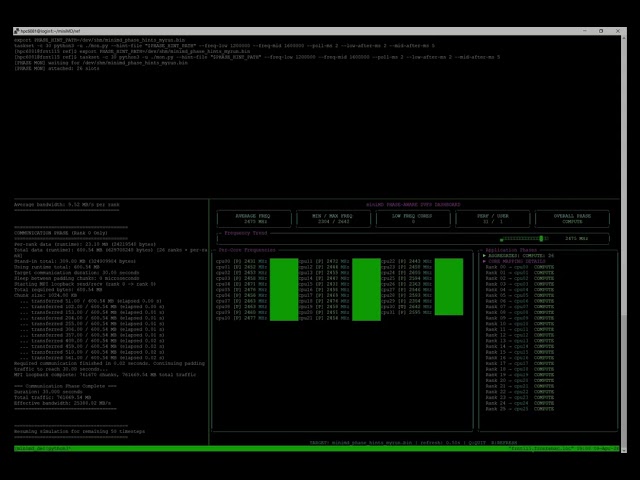The image size is (640, 480).
Task: Select the Rank 19 mapping row
Action: click(x=519, y=375)
